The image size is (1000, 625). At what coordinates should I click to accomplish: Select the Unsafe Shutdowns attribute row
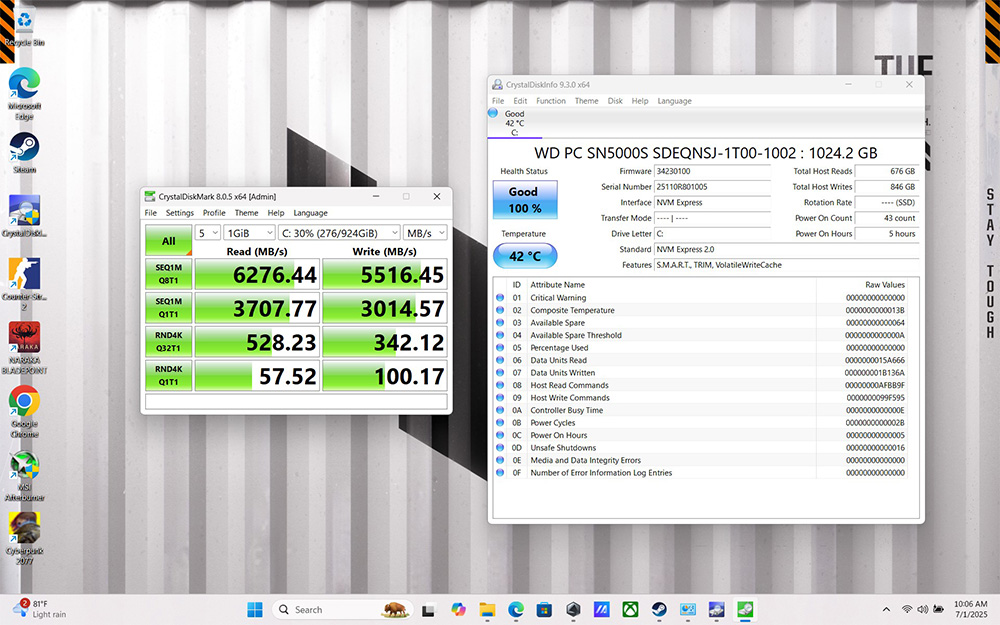point(701,448)
